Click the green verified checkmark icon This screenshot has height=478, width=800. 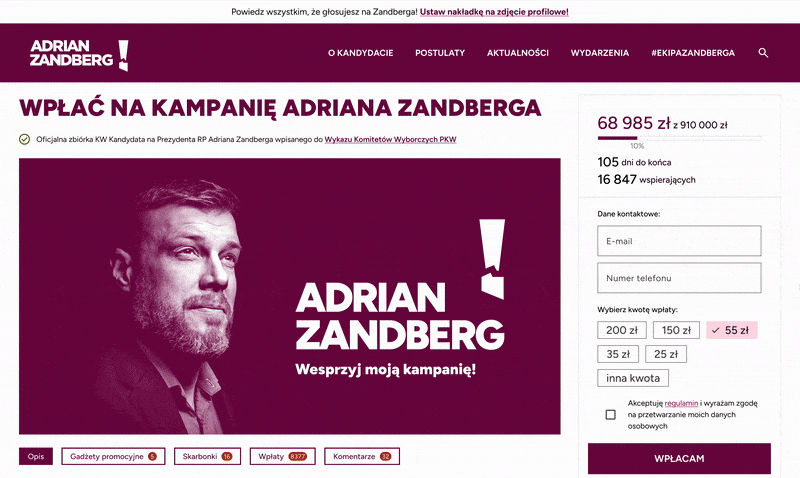coord(24,139)
